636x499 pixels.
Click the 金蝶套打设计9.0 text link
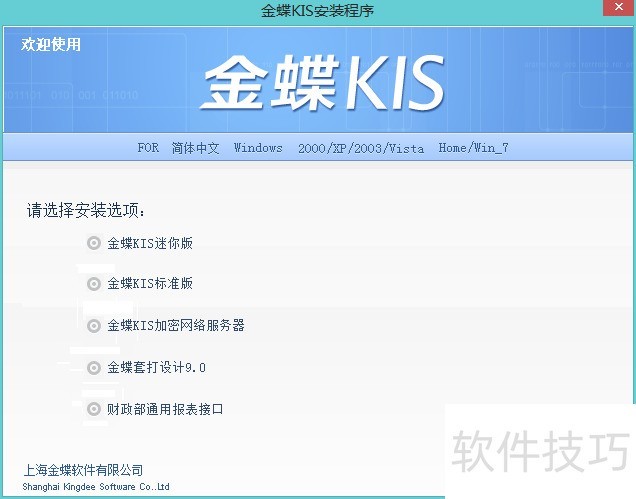[156, 368]
